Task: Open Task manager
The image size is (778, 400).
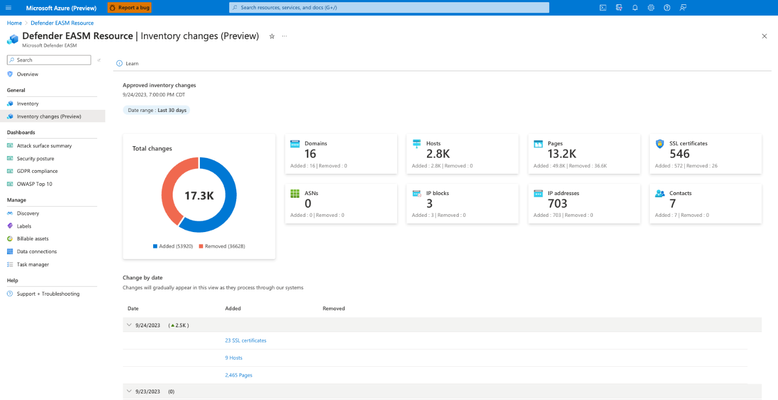Action: point(33,265)
